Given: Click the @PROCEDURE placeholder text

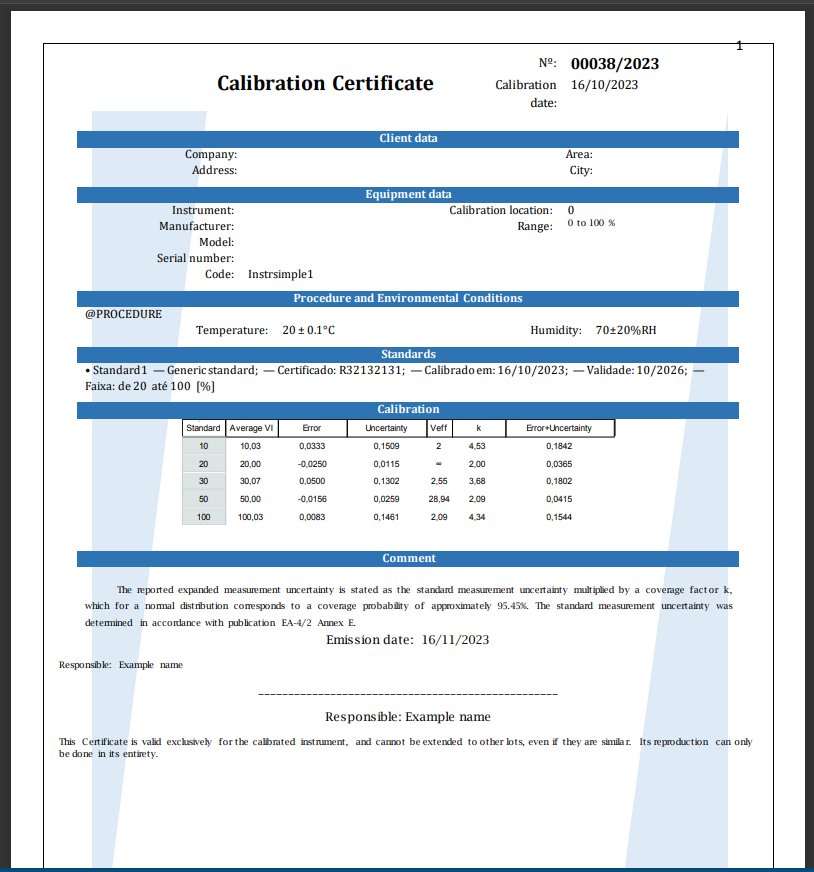Looking at the screenshot, I should click(x=124, y=314).
